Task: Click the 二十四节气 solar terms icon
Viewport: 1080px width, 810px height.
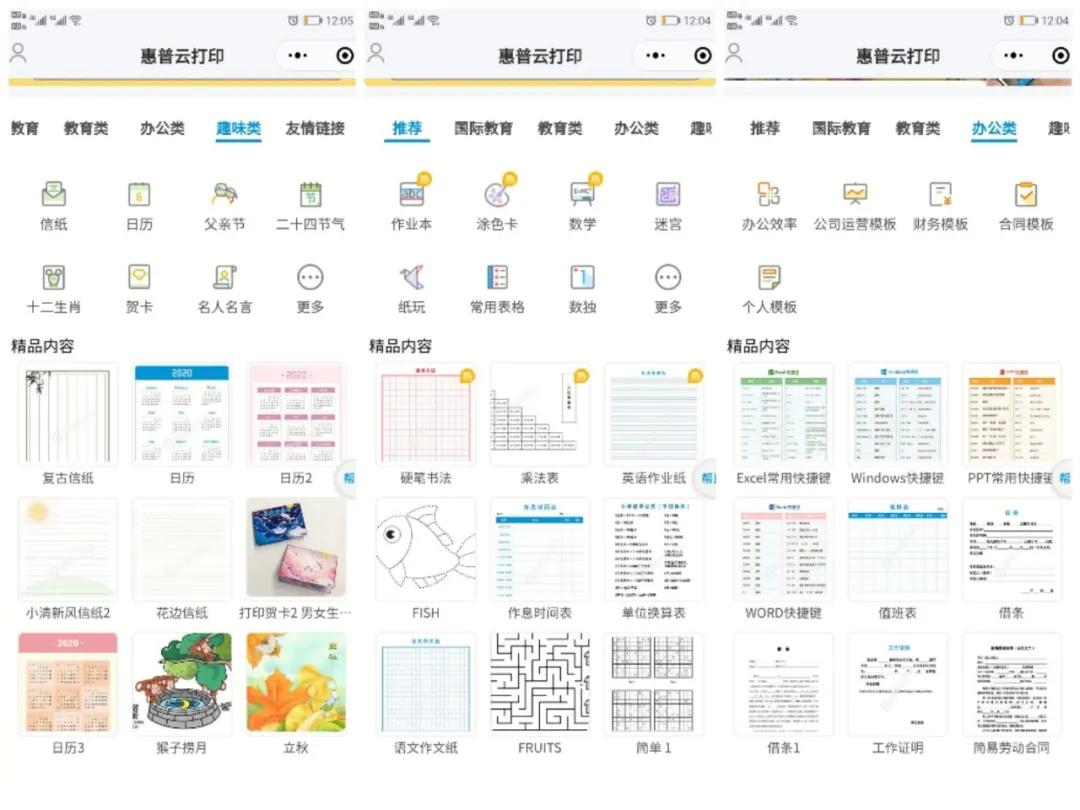Action: (310, 199)
